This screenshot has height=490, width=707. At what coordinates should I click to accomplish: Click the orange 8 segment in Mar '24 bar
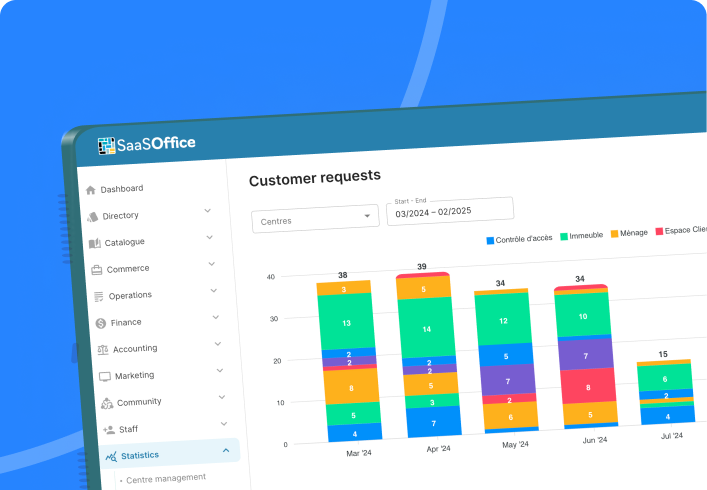(351, 387)
